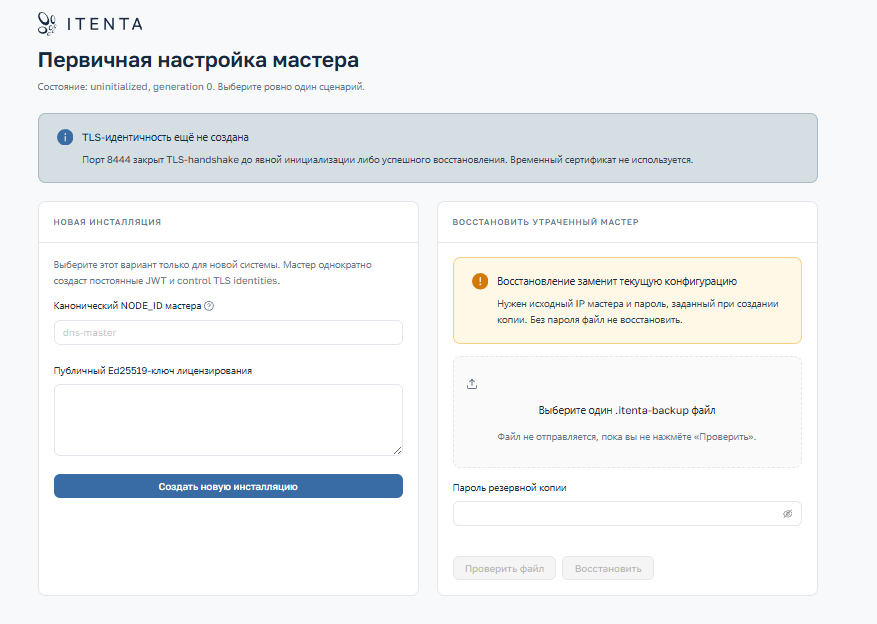Focus the canonical NODE_ID input field

228,333
